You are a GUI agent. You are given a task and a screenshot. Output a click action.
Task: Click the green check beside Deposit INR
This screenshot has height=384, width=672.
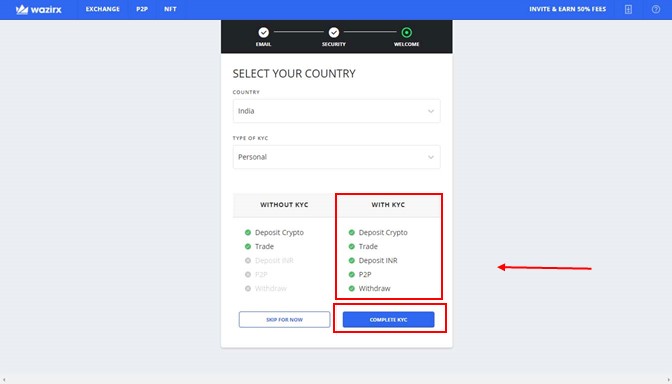coord(351,261)
